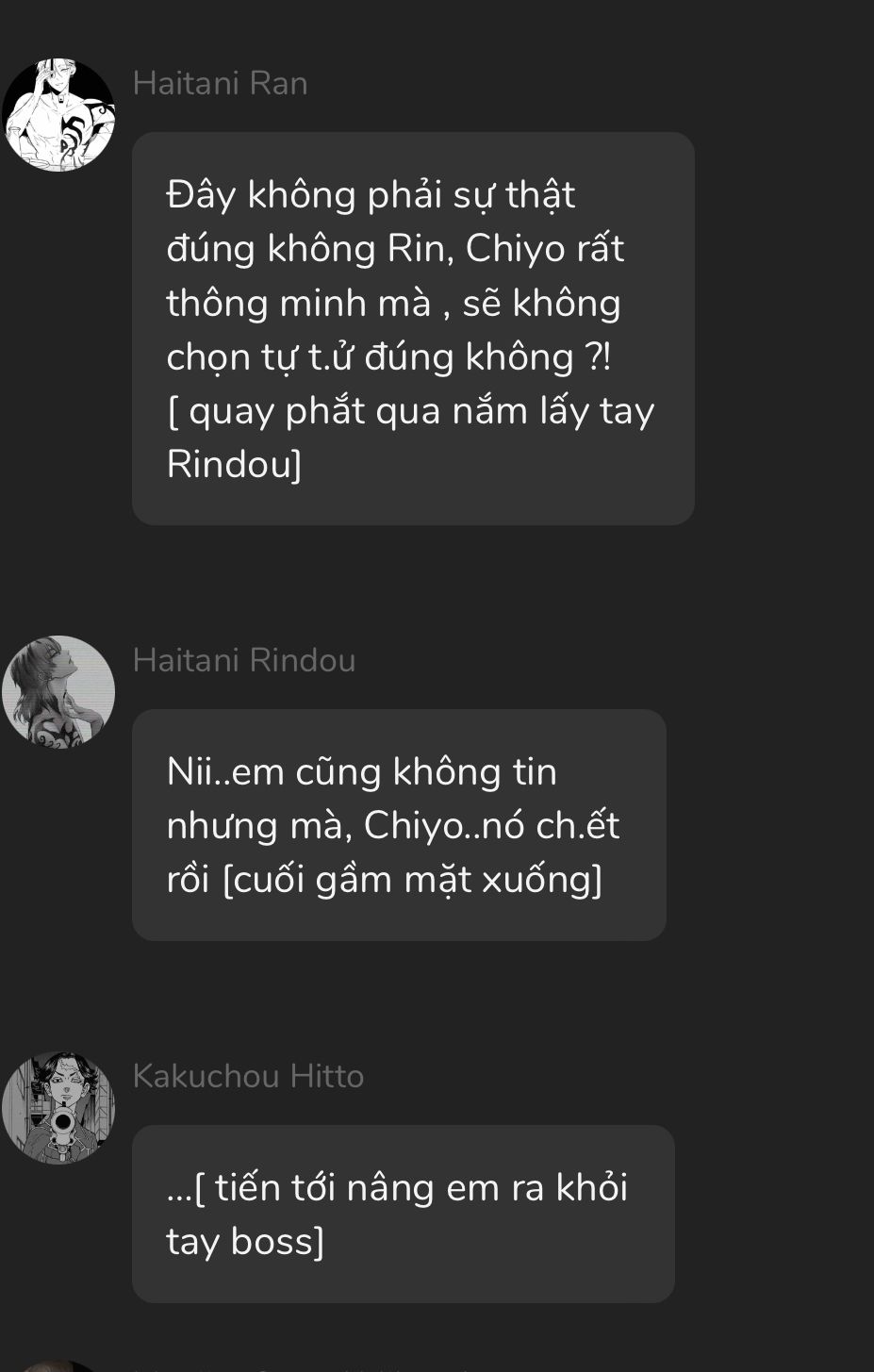
Task: View Kakuchou Hitto's avatar image
Action: (58, 1107)
